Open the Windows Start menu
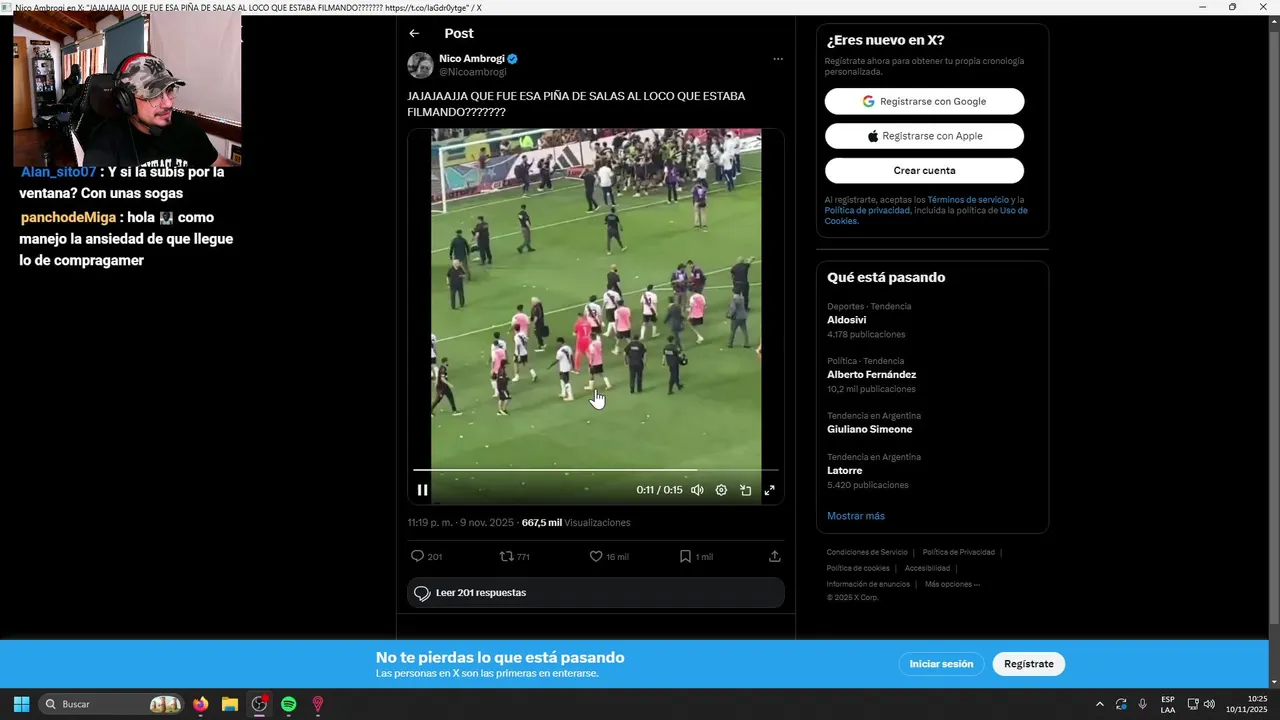 point(21,704)
